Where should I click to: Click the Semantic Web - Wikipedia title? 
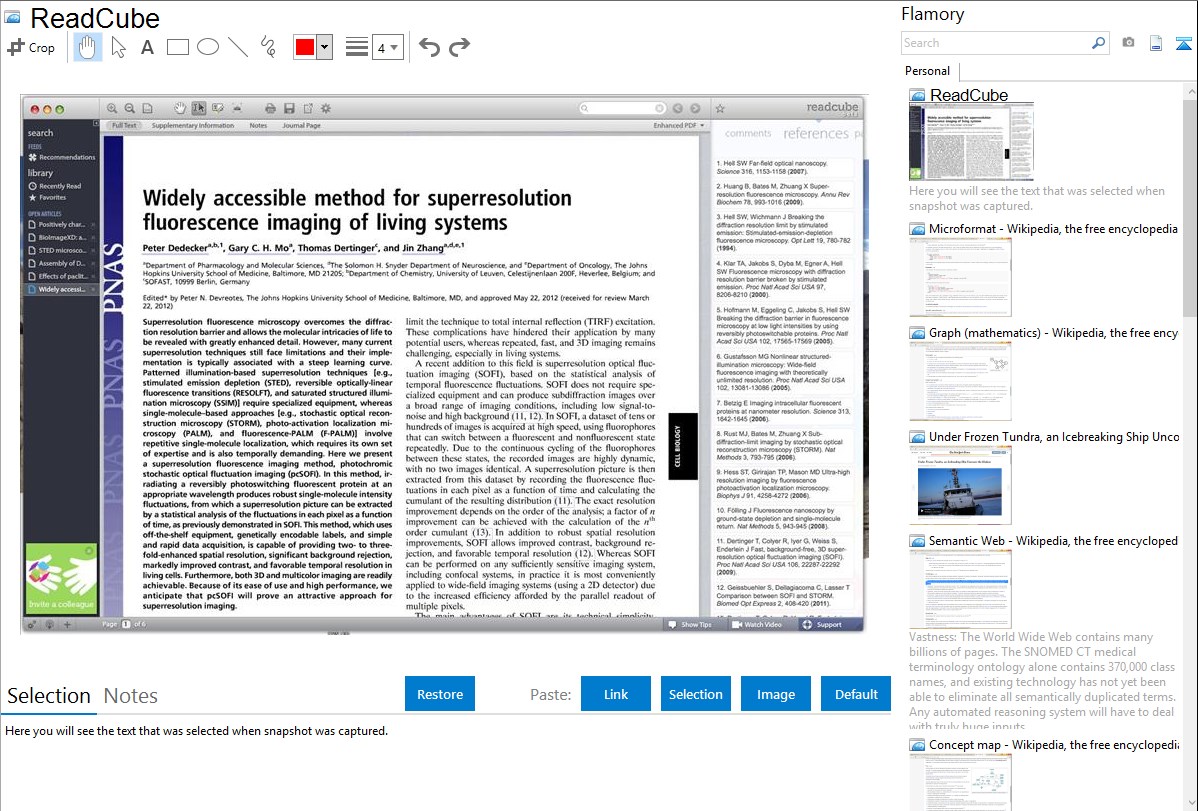point(1053,540)
